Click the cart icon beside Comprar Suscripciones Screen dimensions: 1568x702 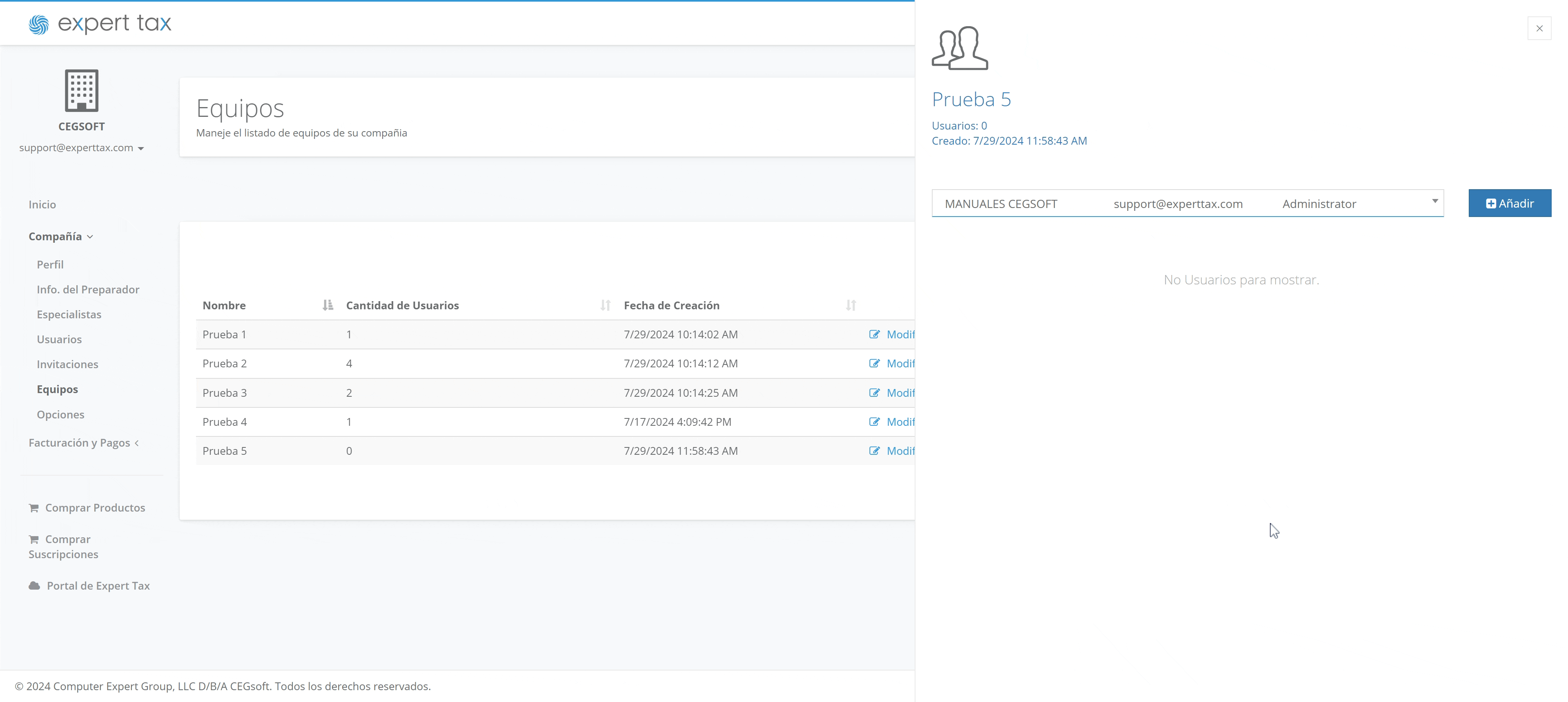click(34, 539)
